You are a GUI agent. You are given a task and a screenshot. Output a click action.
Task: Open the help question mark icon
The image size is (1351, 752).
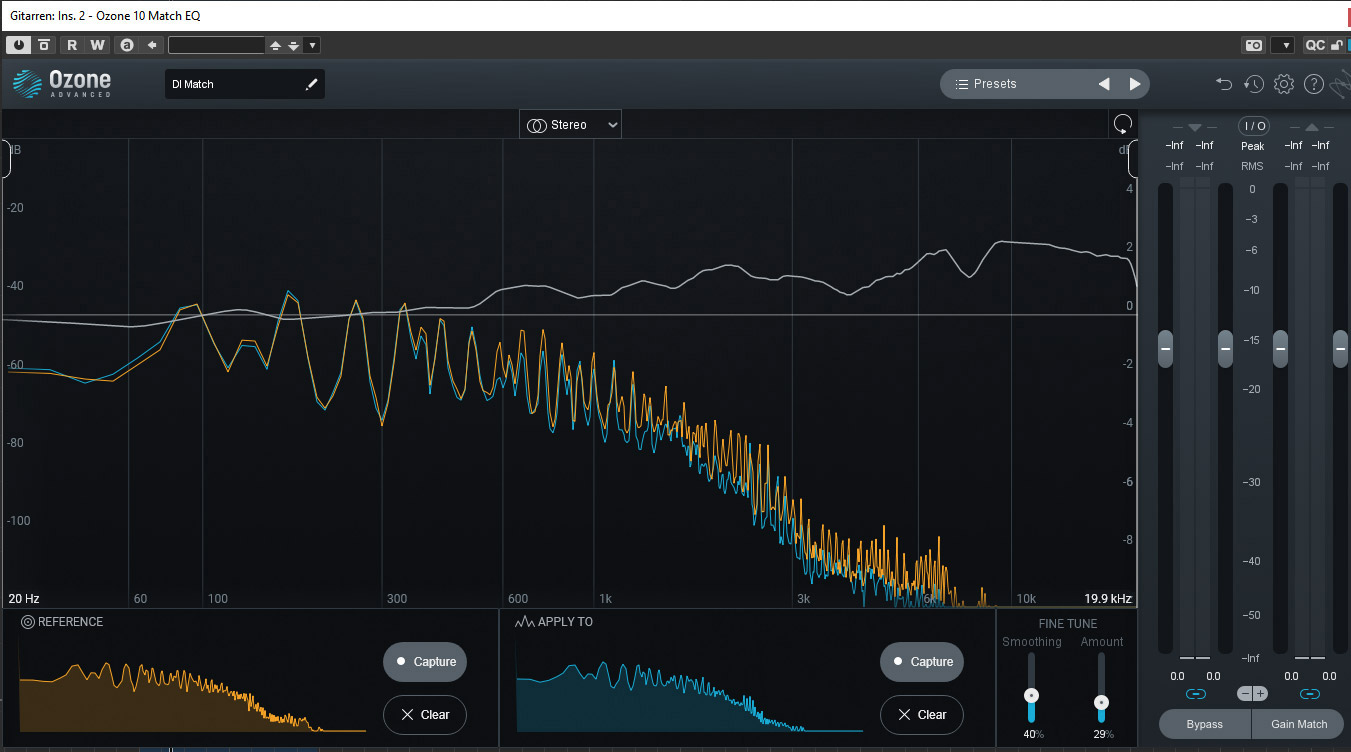click(1314, 84)
